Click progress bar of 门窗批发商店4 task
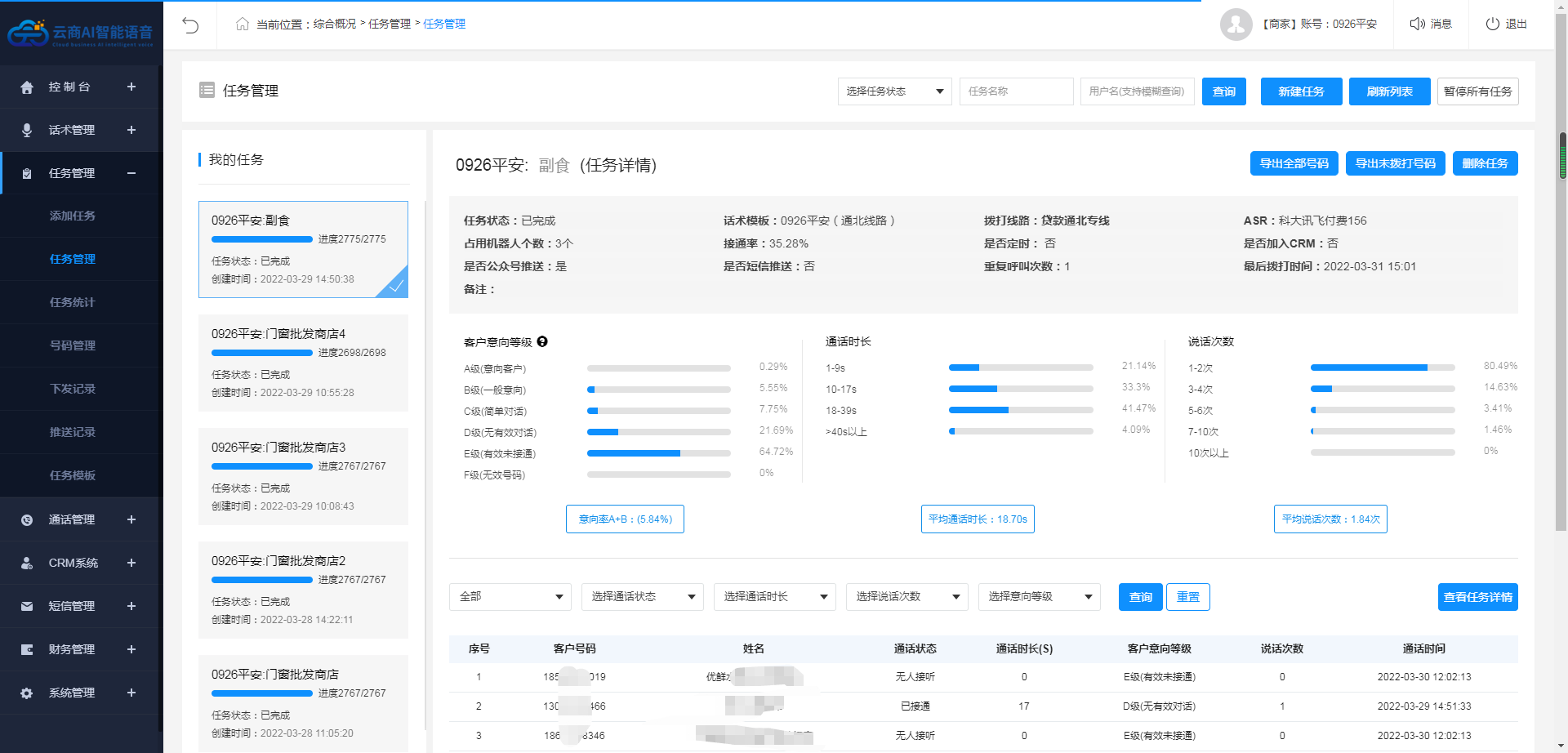1568x753 pixels. pyautogui.click(x=261, y=353)
